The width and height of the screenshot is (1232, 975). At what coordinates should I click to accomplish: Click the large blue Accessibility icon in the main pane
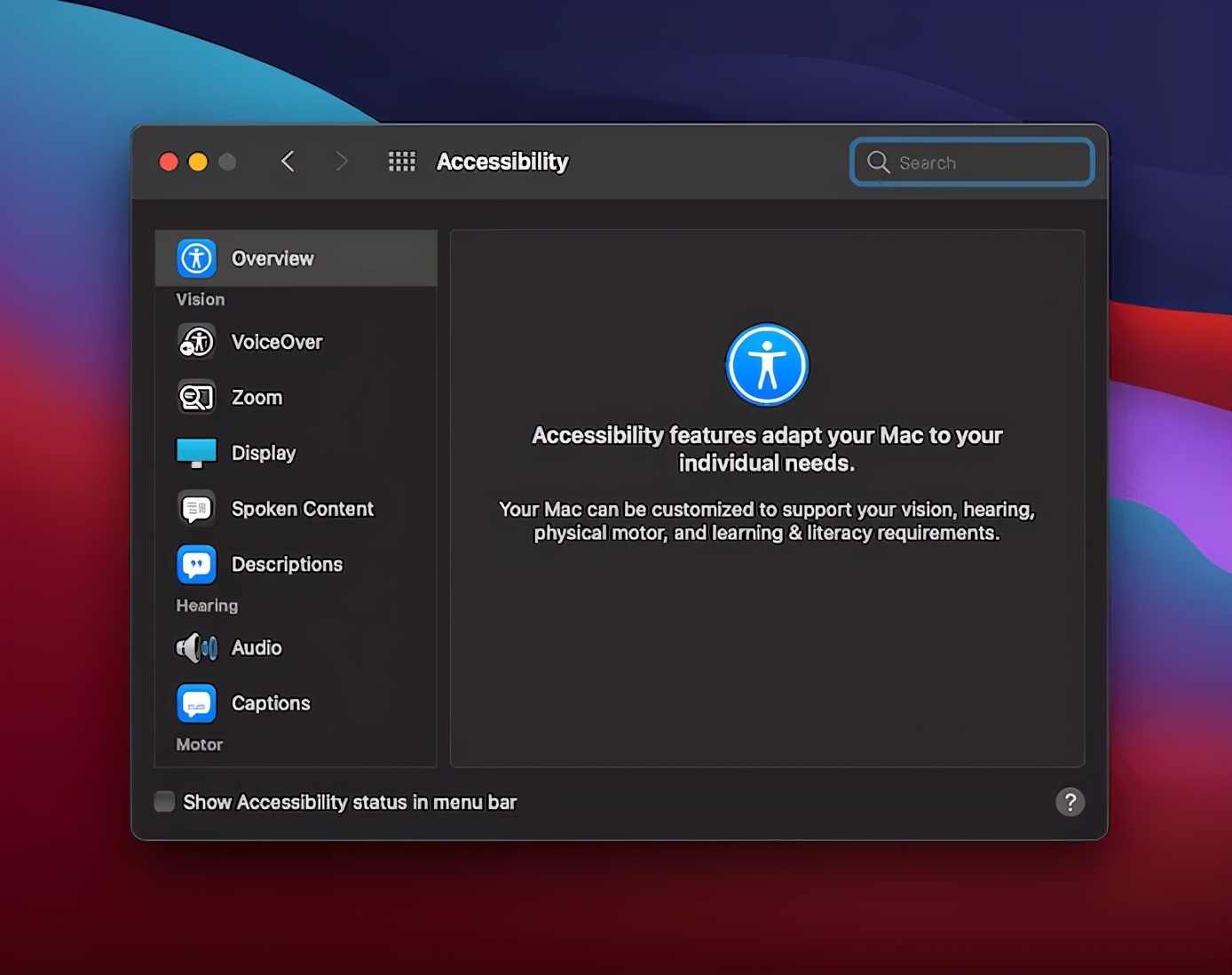coord(767,365)
